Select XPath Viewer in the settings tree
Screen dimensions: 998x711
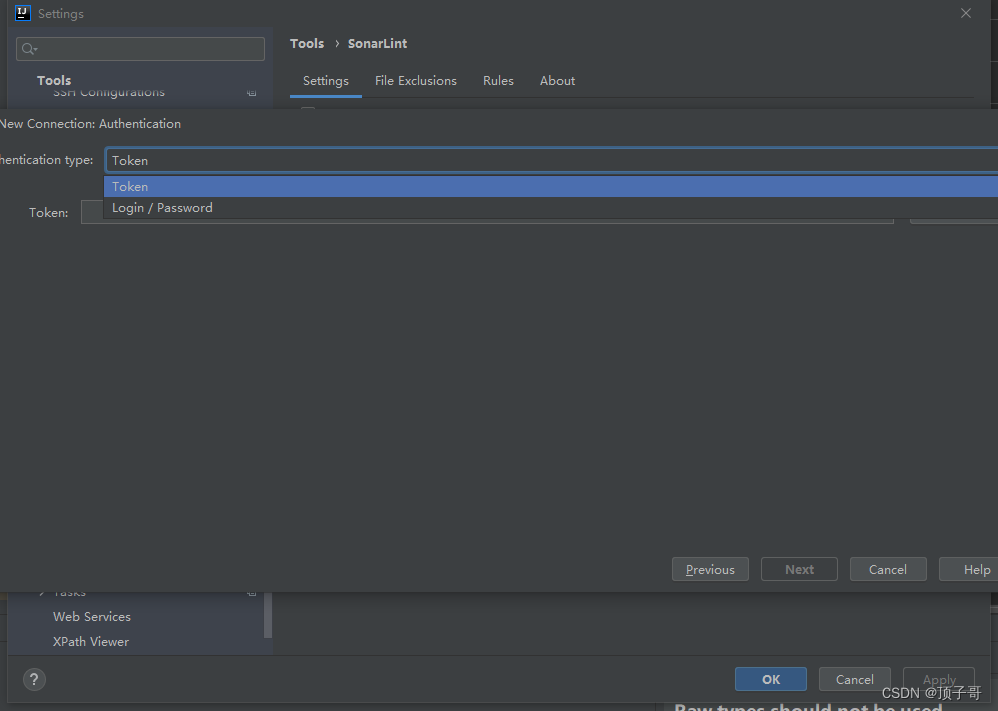88,641
